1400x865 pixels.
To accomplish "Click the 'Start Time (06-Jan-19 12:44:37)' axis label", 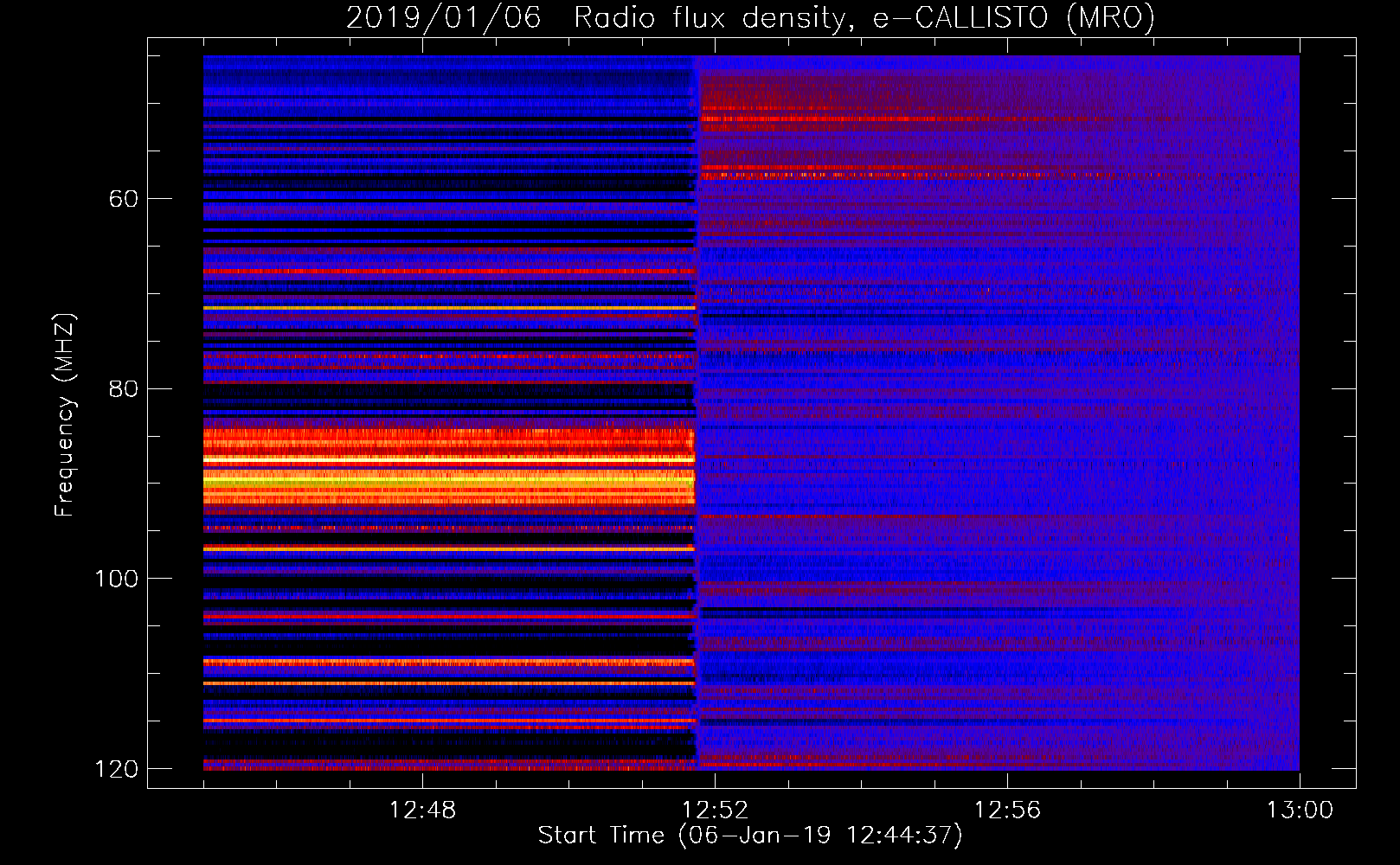I will (x=750, y=836).
